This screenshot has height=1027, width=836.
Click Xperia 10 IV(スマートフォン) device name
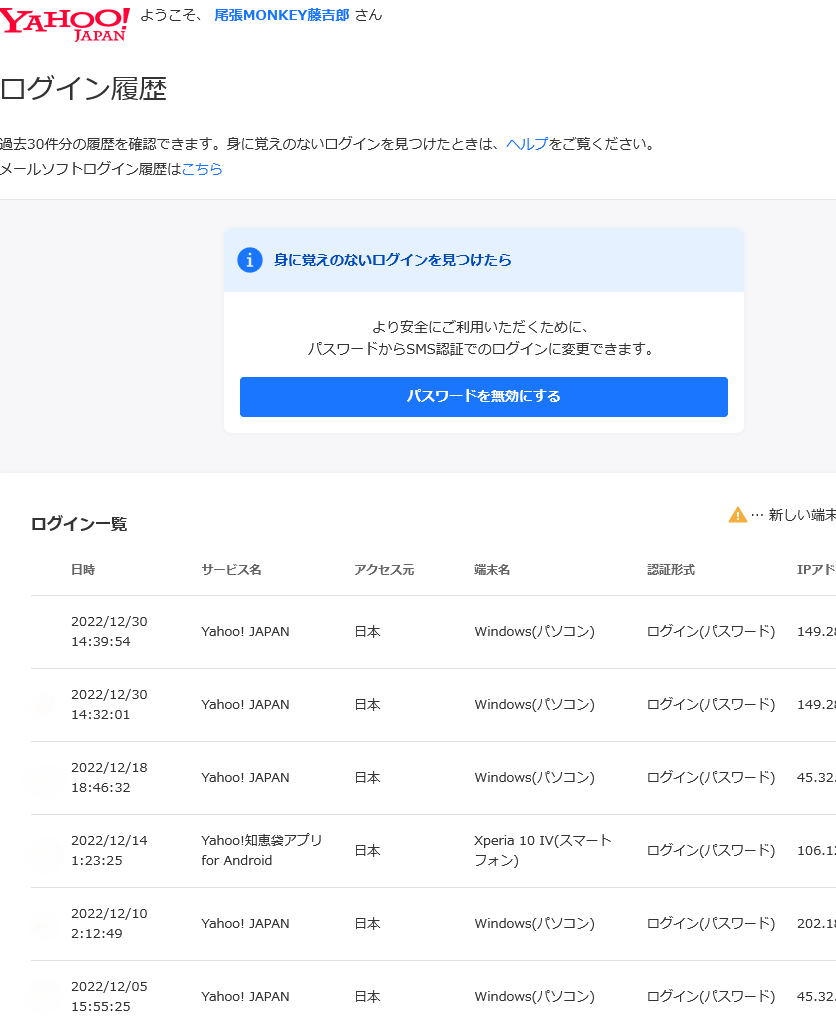(x=542, y=850)
